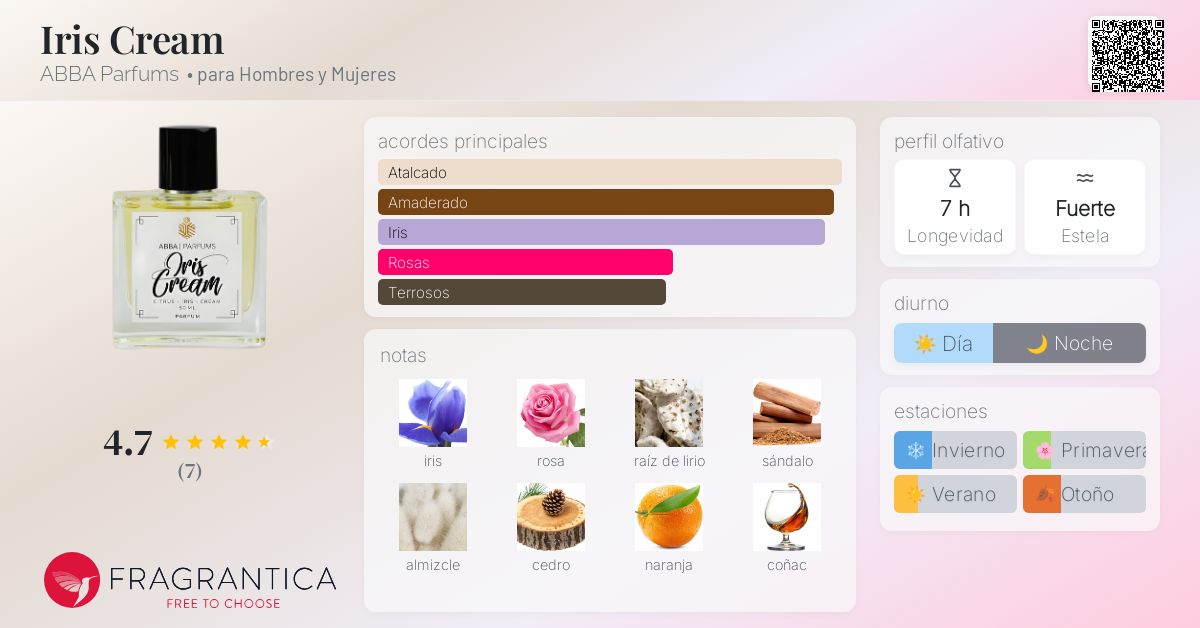Open the ABBA Parfums brand link
The image size is (1200, 628).
coord(109,74)
